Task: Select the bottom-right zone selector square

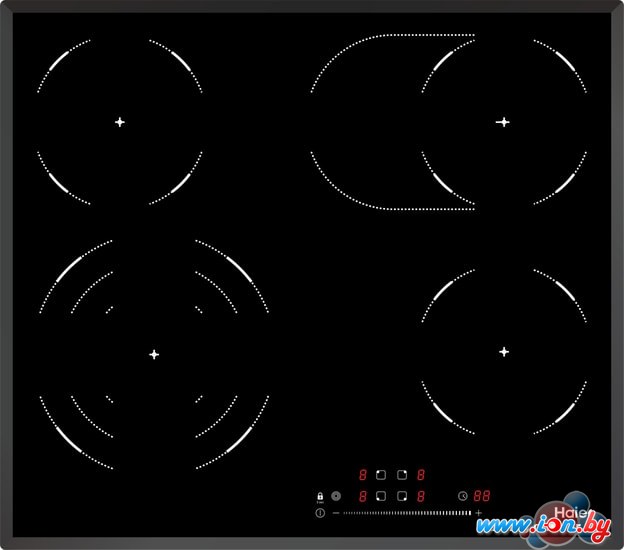Action: point(401,496)
